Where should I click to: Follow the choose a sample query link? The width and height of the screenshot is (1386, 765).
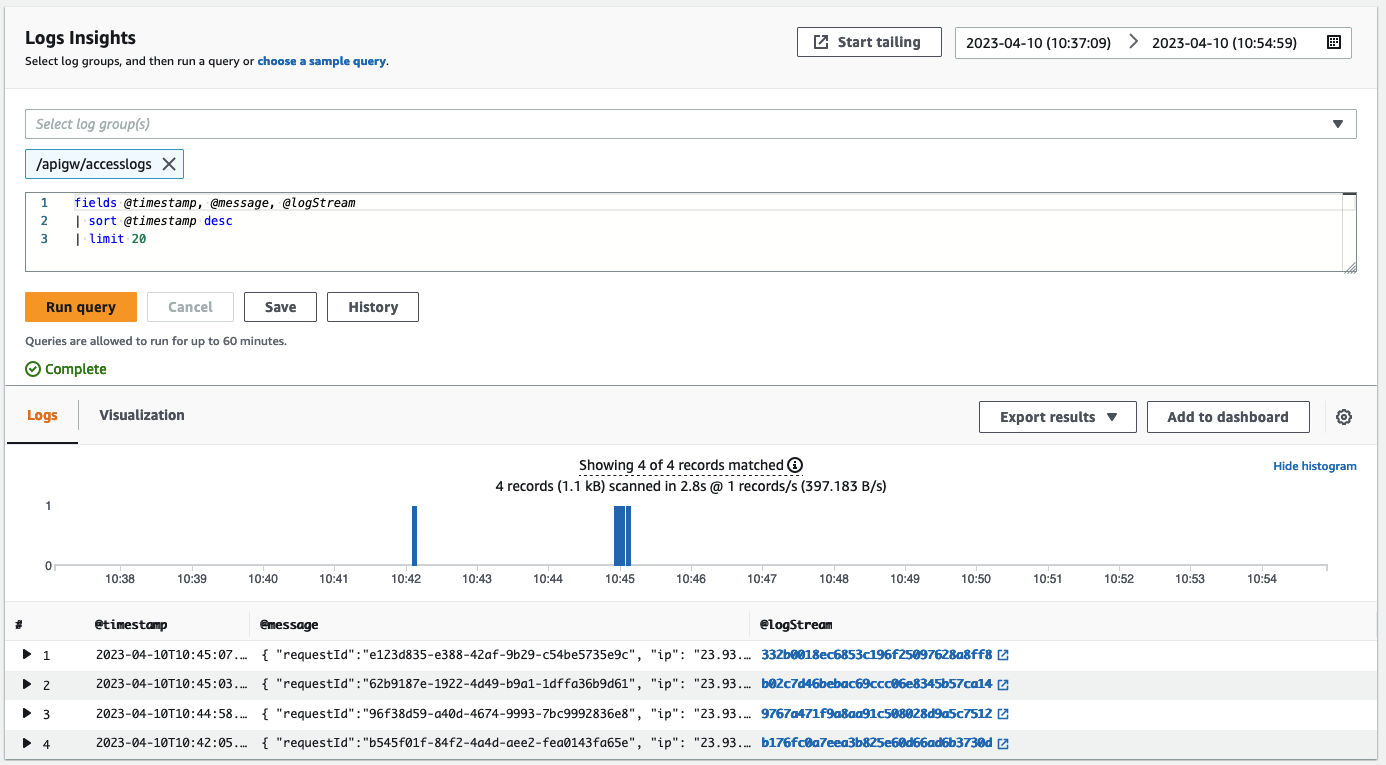click(321, 61)
